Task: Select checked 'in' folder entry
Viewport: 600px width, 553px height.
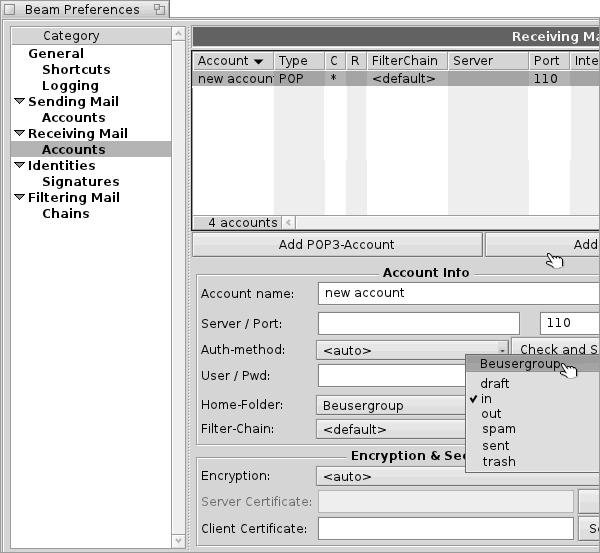Action: [x=487, y=399]
